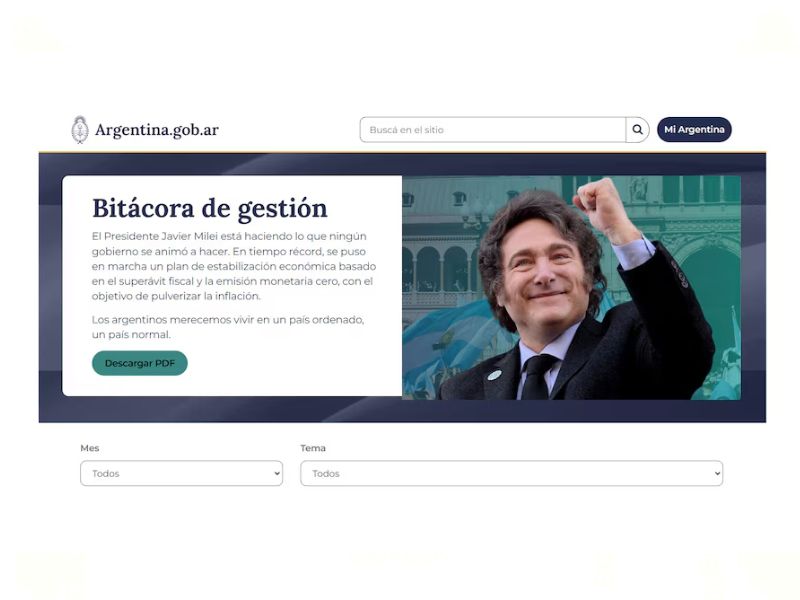Open the Mi Argentina button

coord(694,130)
